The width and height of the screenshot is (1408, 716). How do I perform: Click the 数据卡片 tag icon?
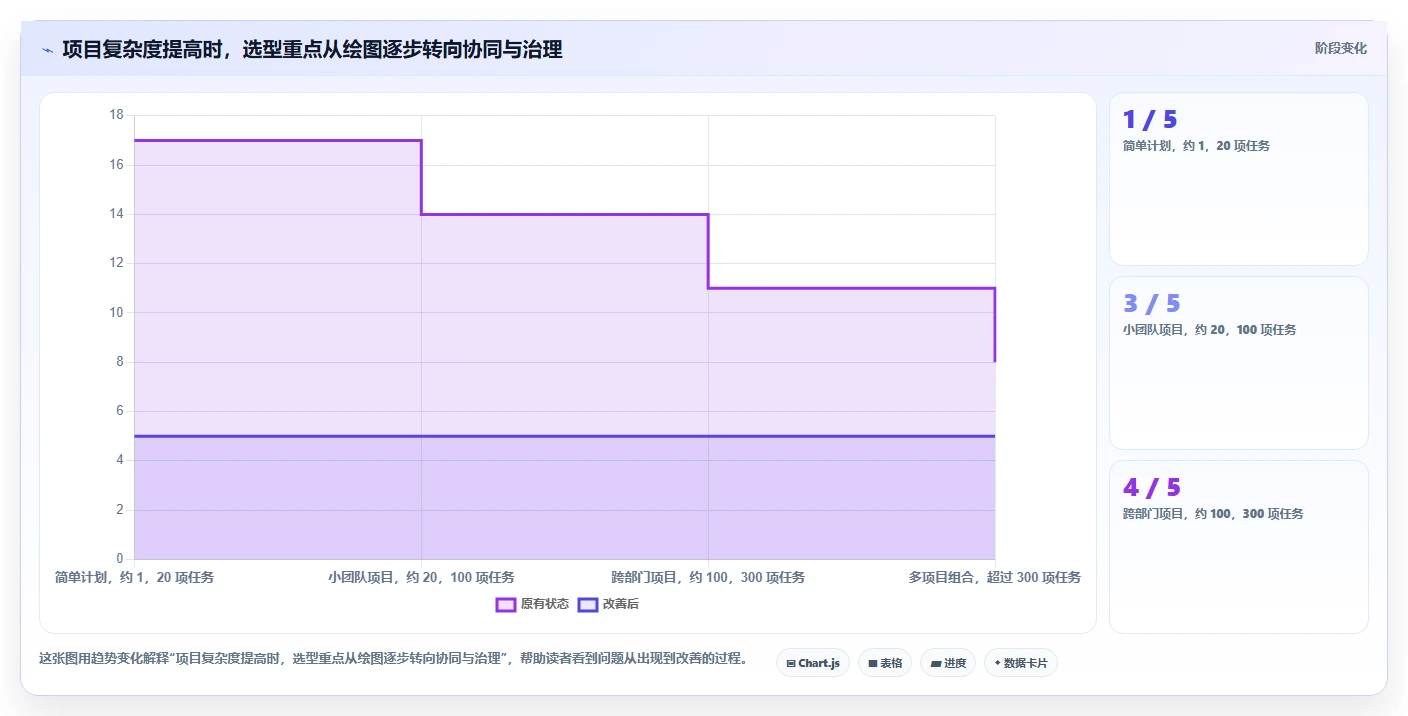998,663
